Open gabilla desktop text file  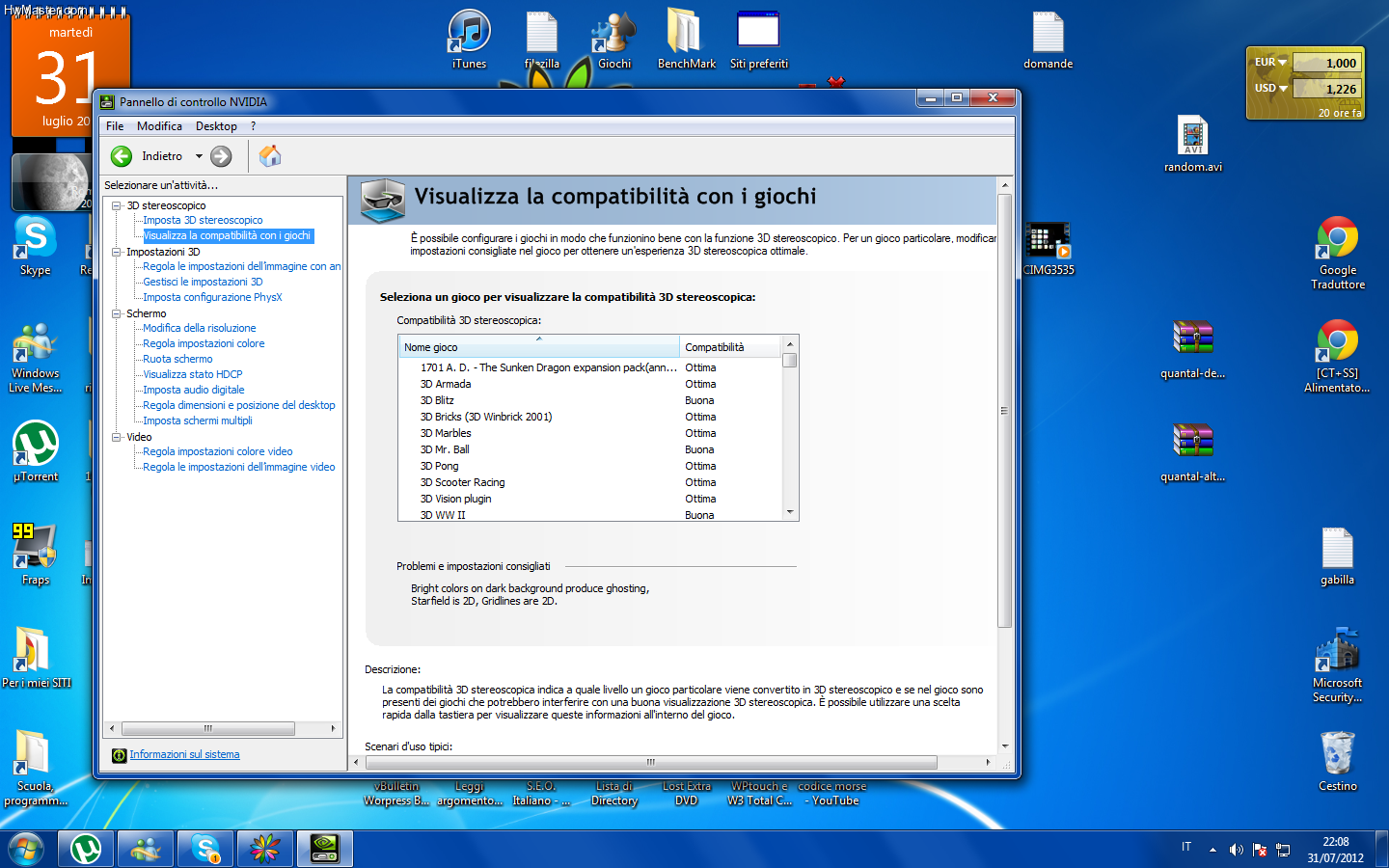(1338, 556)
